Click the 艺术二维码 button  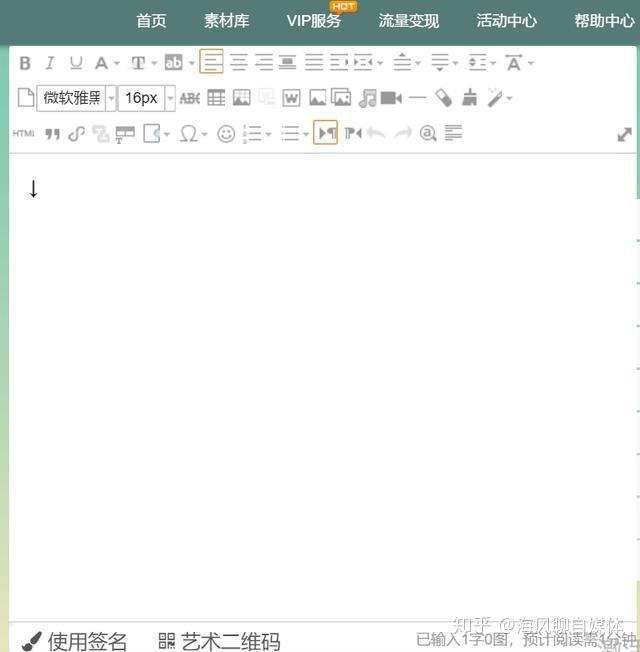pos(220,641)
